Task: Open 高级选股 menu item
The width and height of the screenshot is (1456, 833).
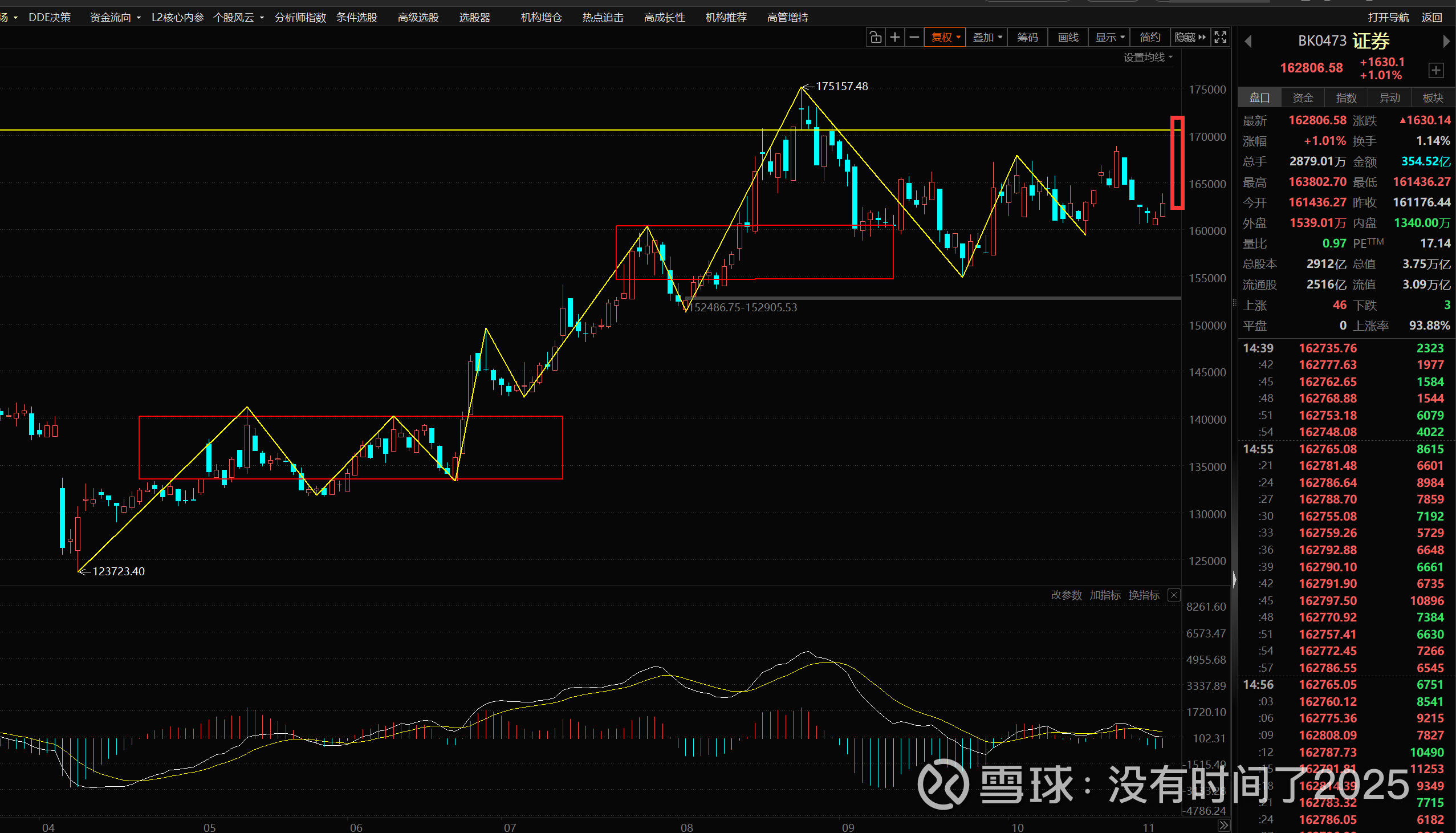Action: [x=418, y=18]
